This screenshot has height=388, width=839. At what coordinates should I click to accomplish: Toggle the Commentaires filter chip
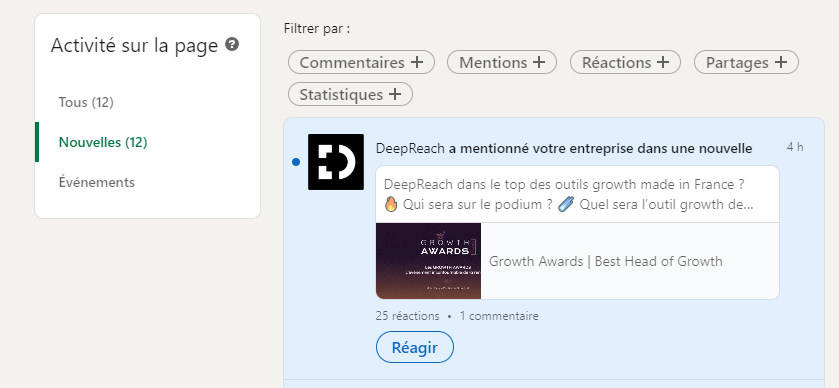[x=361, y=62]
